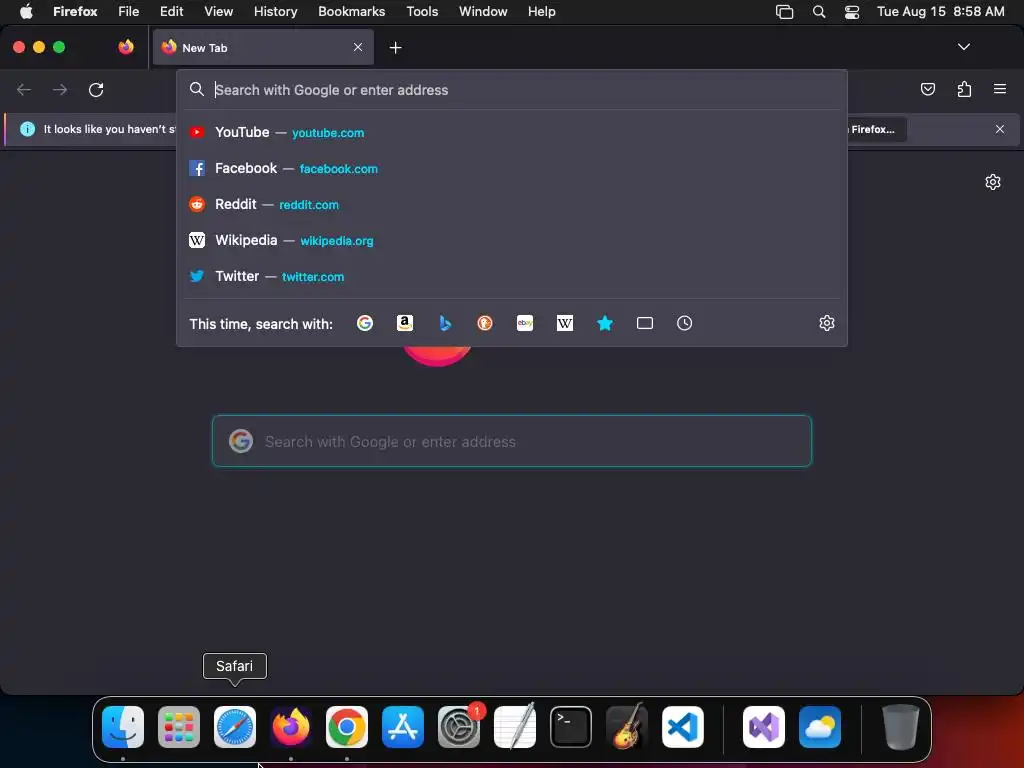Screen dimensions: 1024x768
Task: Open App Store from the Dock
Action: [x=403, y=727]
